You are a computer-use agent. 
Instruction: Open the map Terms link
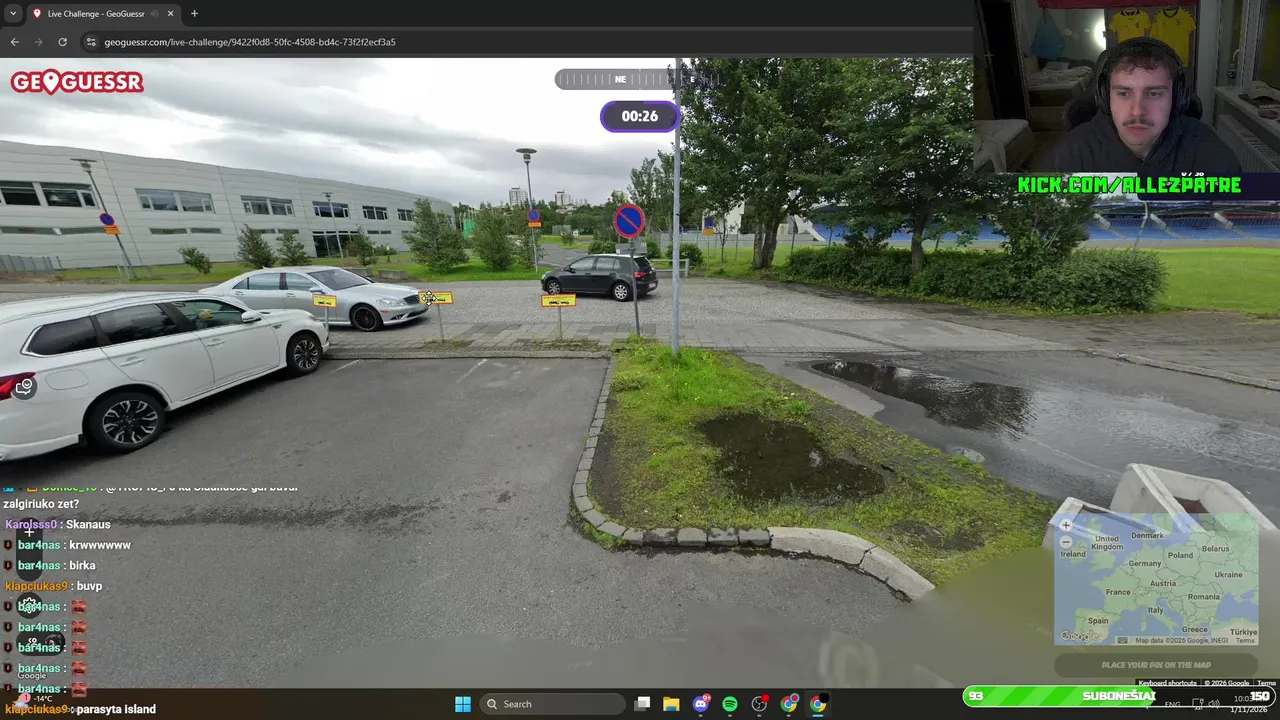(x=1245, y=640)
